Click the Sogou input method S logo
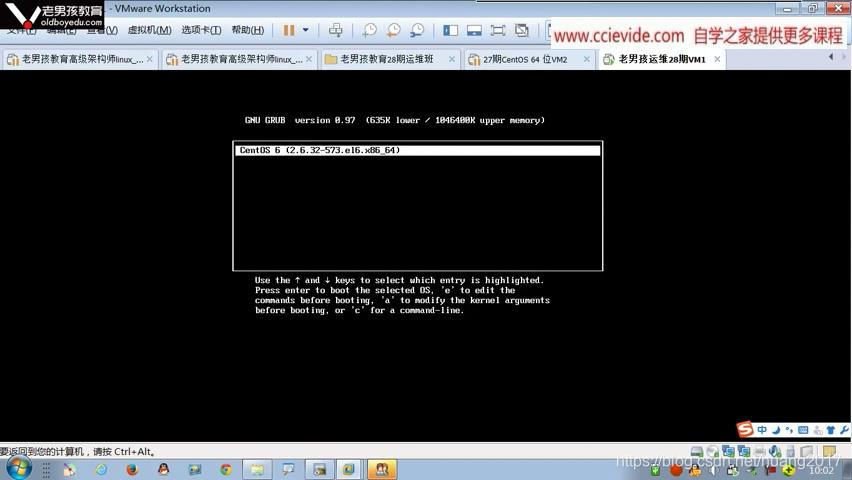 point(746,429)
